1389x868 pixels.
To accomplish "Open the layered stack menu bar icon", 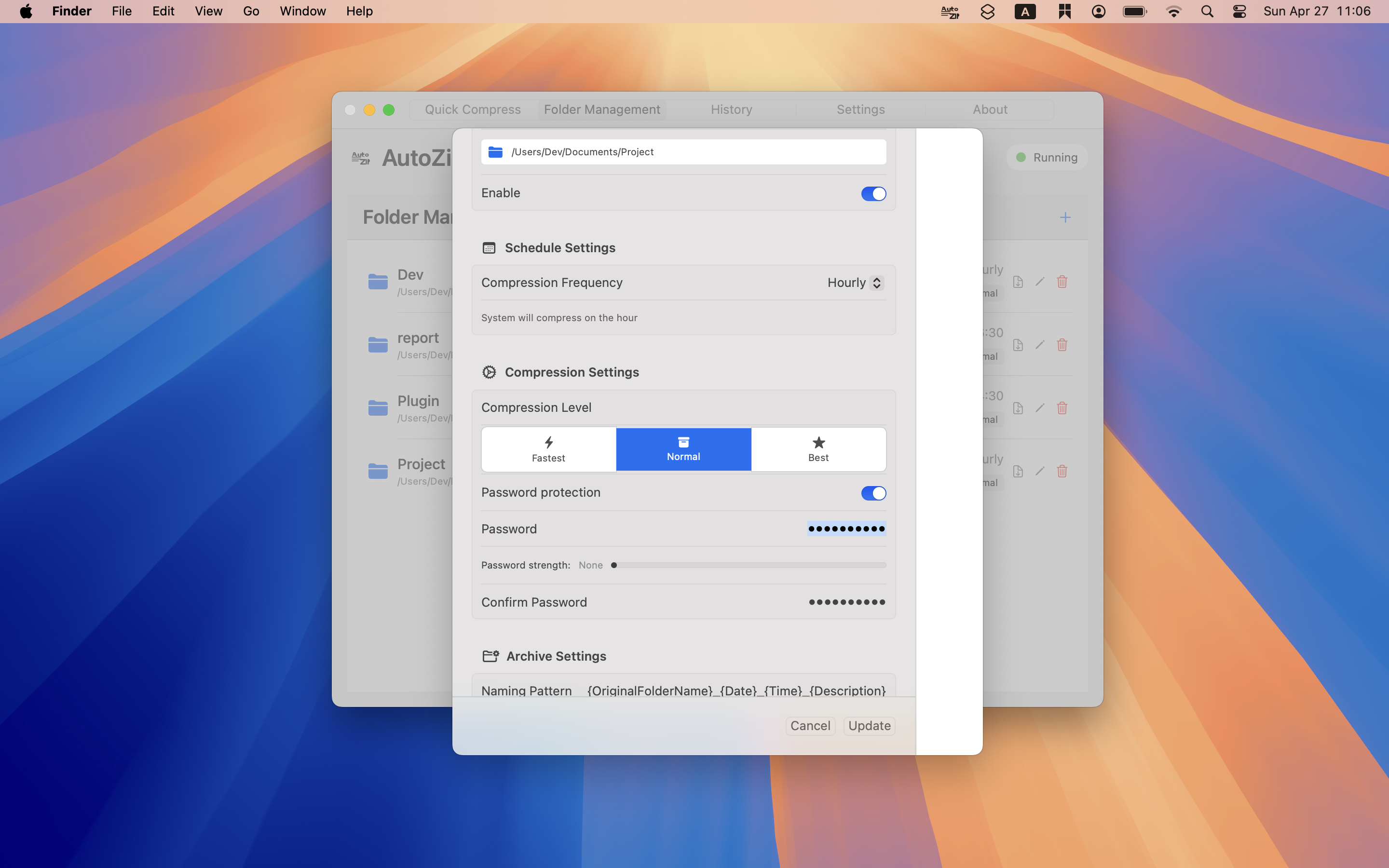I will coord(987,12).
